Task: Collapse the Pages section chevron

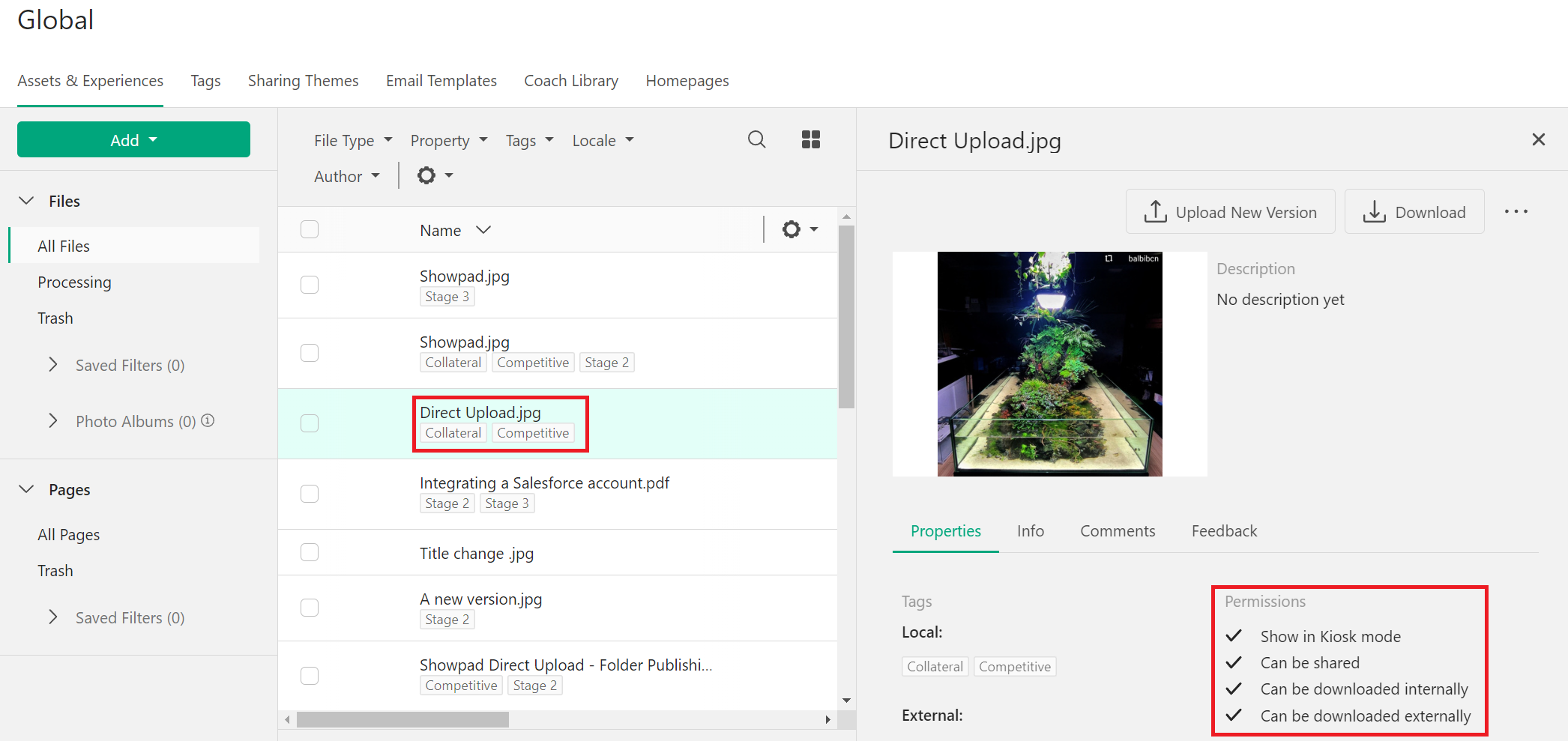Action: click(x=27, y=489)
